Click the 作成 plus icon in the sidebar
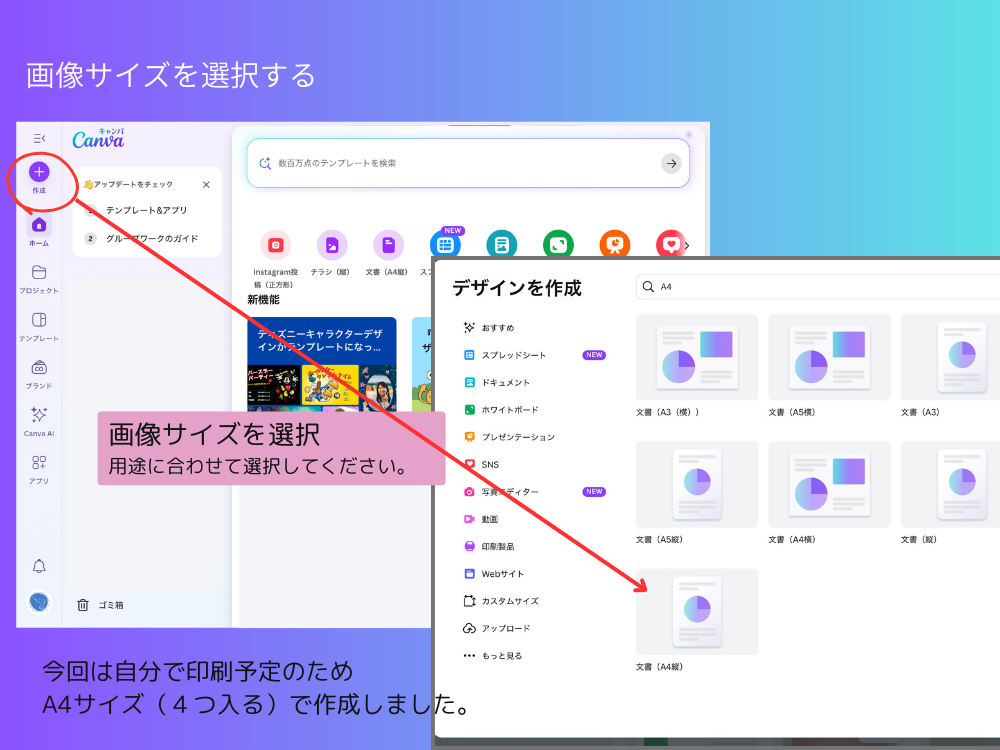 pyautogui.click(x=39, y=172)
